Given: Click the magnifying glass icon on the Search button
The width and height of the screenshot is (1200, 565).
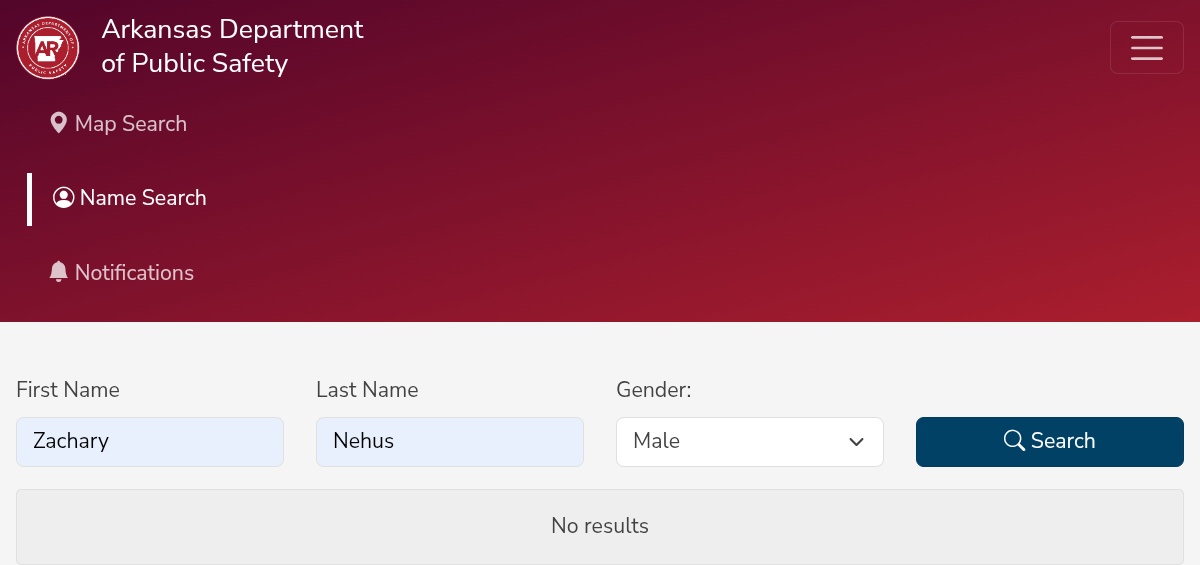Looking at the screenshot, I should [1014, 440].
